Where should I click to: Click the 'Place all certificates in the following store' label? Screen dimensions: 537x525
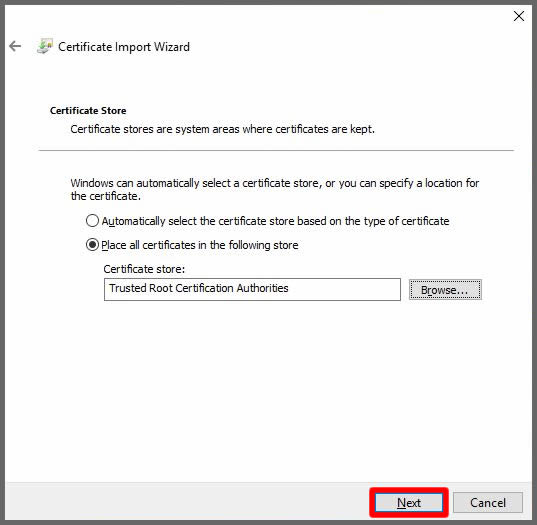pyautogui.click(x=200, y=245)
